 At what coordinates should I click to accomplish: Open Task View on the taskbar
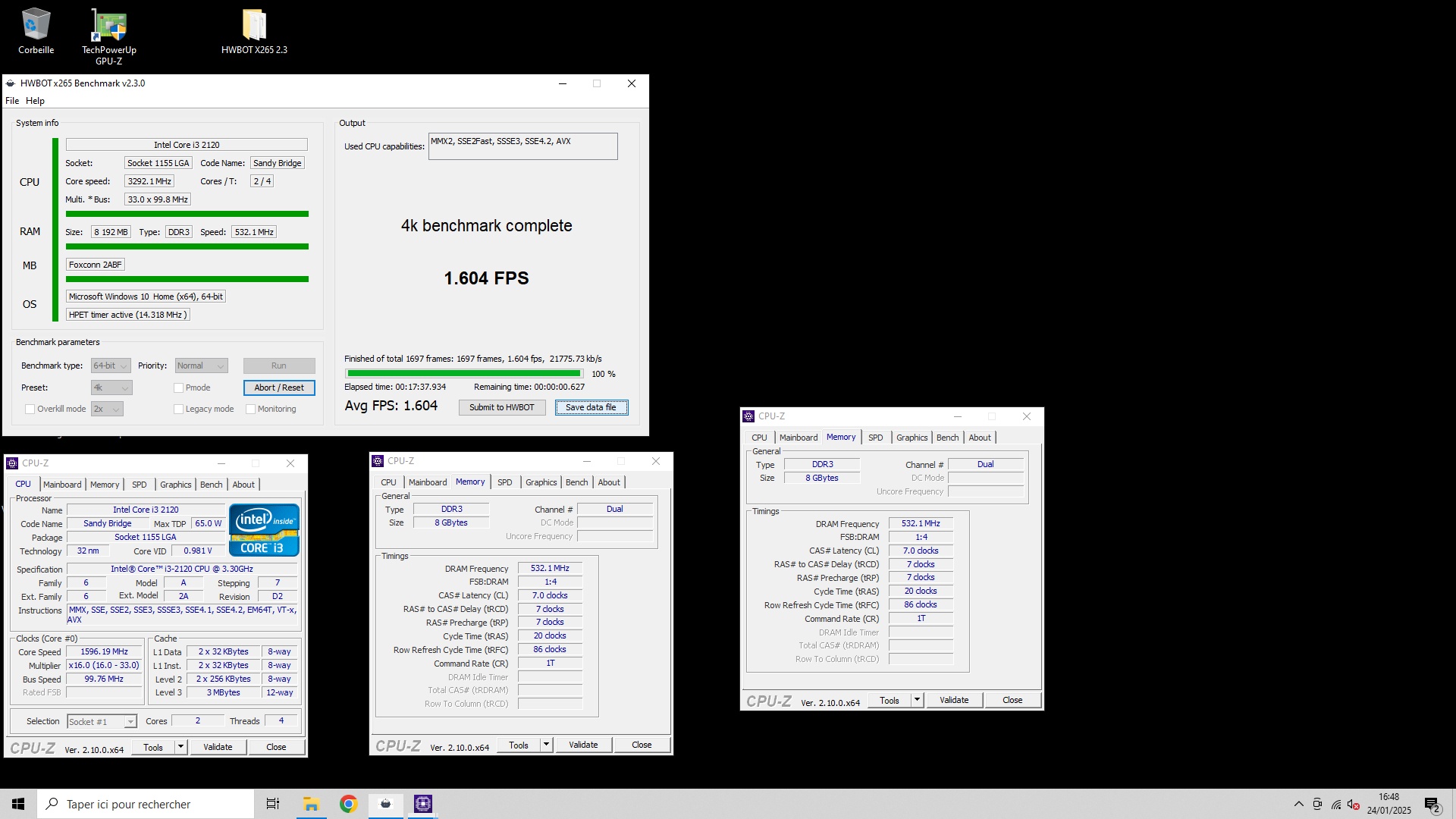(x=272, y=804)
